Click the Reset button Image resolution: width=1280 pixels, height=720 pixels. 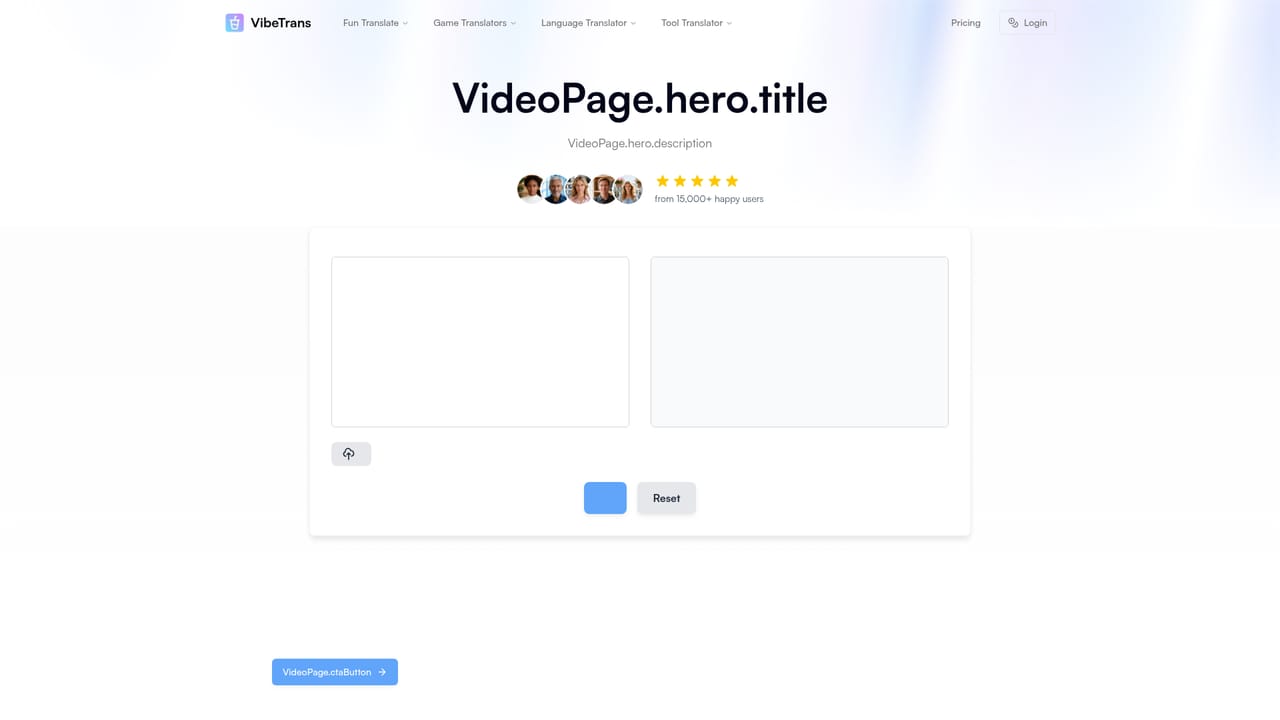[x=666, y=498]
